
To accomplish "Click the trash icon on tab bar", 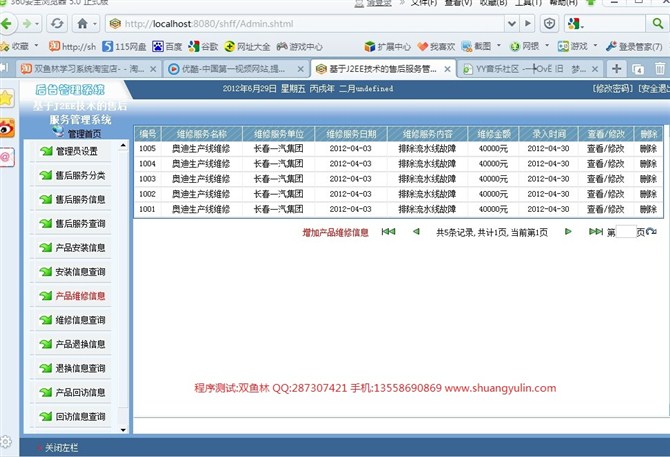I will click(x=660, y=68).
